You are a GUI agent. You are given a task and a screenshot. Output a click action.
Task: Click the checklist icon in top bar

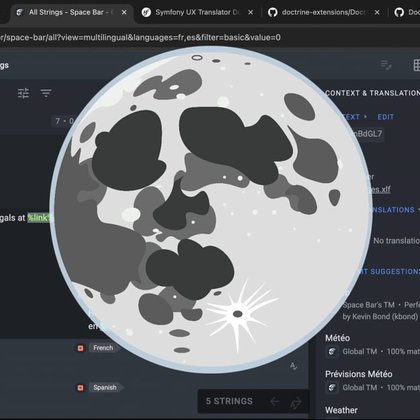(x=386, y=65)
